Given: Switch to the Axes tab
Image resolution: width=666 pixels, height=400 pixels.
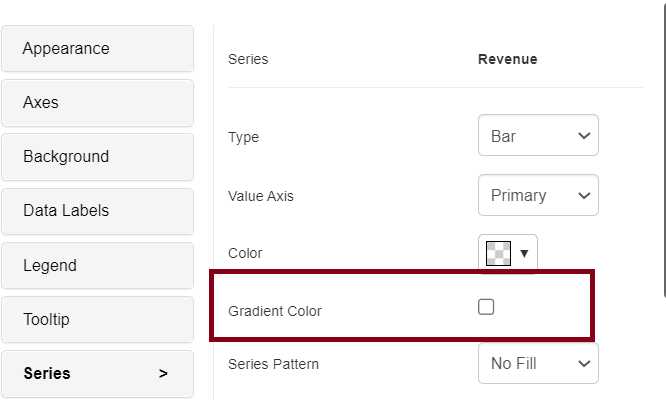Looking at the screenshot, I should [x=97, y=103].
